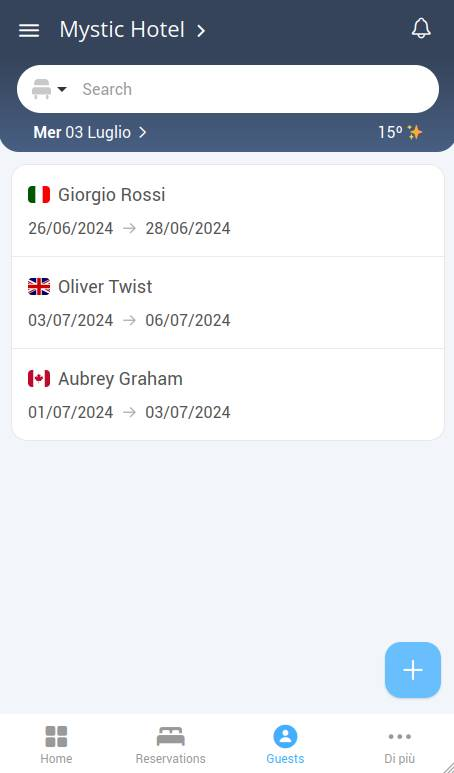Open the search type dropdown with bed icon
The width and height of the screenshot is (454, 773).
[49, 89]
